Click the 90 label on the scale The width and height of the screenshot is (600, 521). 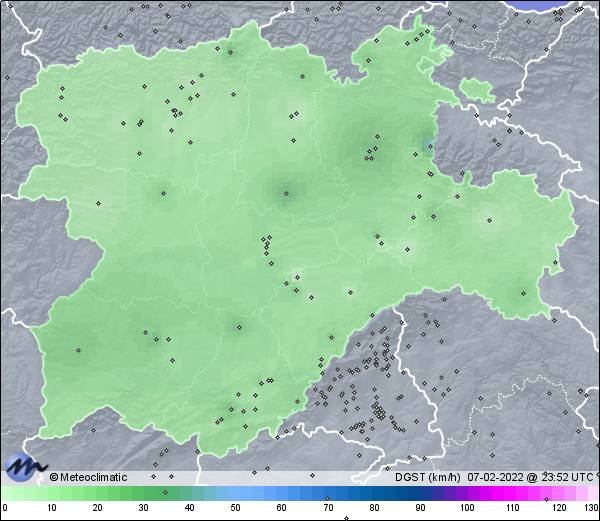click(420, 508)
